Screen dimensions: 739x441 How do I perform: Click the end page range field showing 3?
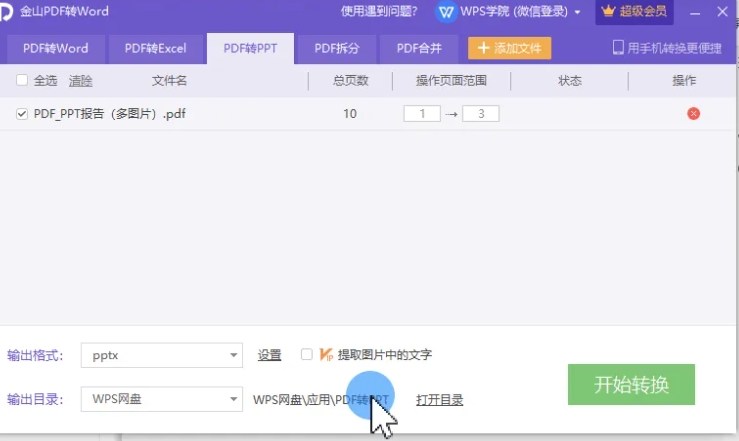pos(481,114)
